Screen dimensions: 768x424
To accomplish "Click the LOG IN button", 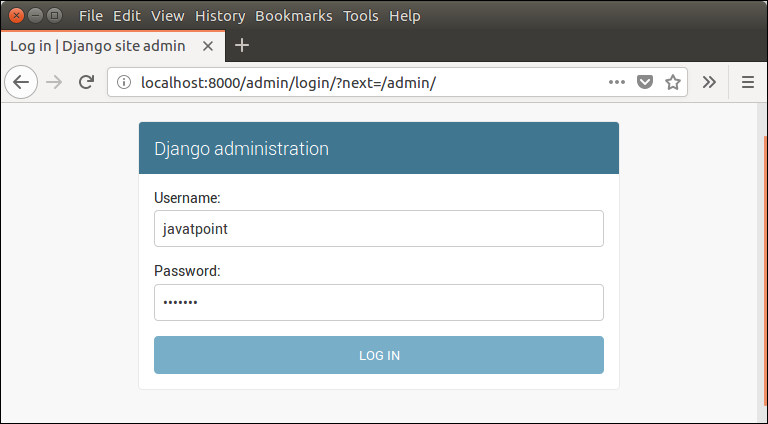I will 379,355.
